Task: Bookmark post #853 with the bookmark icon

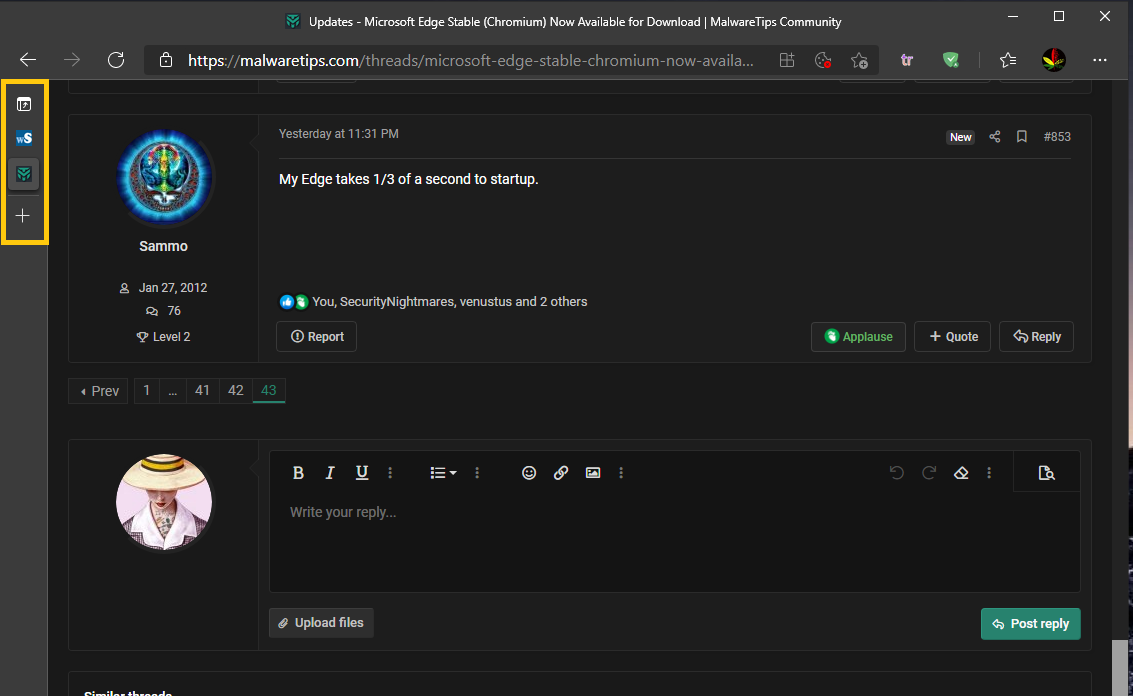Action: click(1021, 137)
